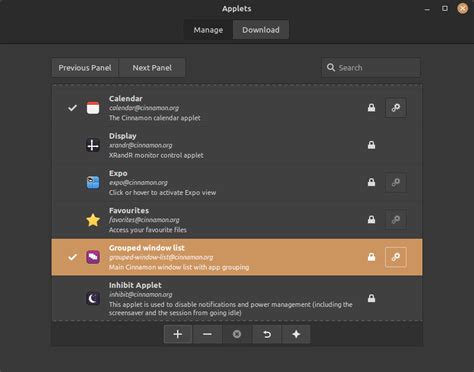Screen dimensions: 474x372
Task: Click the Expo applet icon
Action: [x=93, y=183]
